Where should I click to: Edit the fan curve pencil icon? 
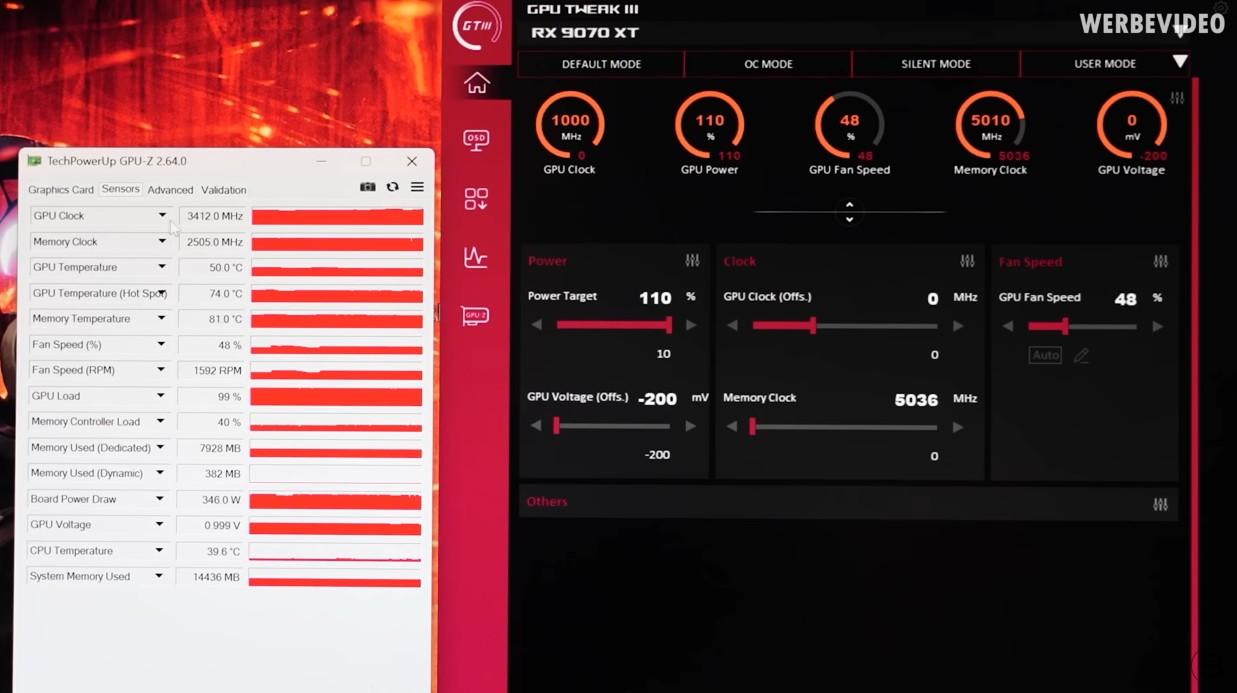pyautogui.click(x=1081, y=356)
